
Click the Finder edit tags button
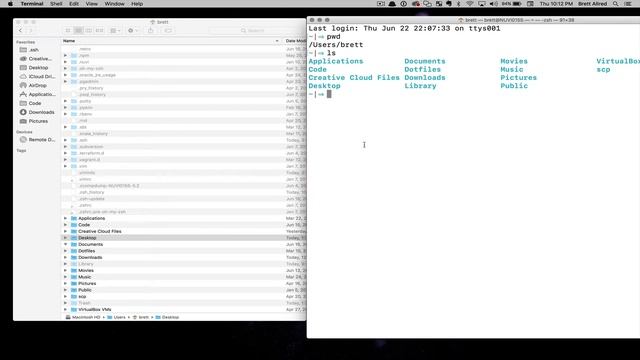[x=168, y=31]
